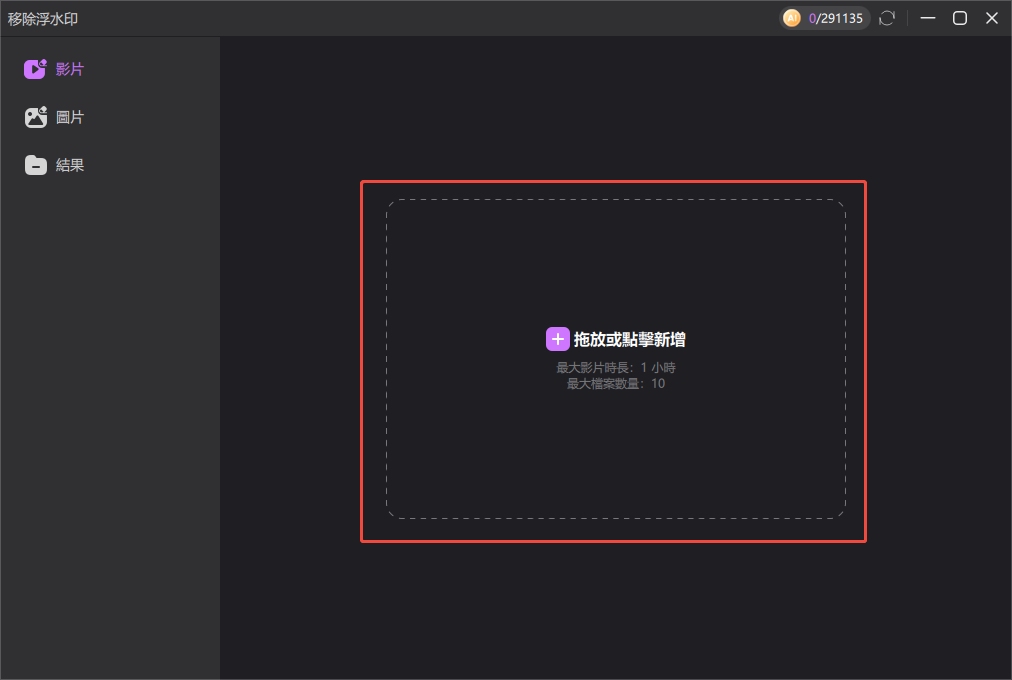Click the folder icon beside 結果
Image resolution: width=1012 pixels, height=680 pixels.
click(36, 165)
